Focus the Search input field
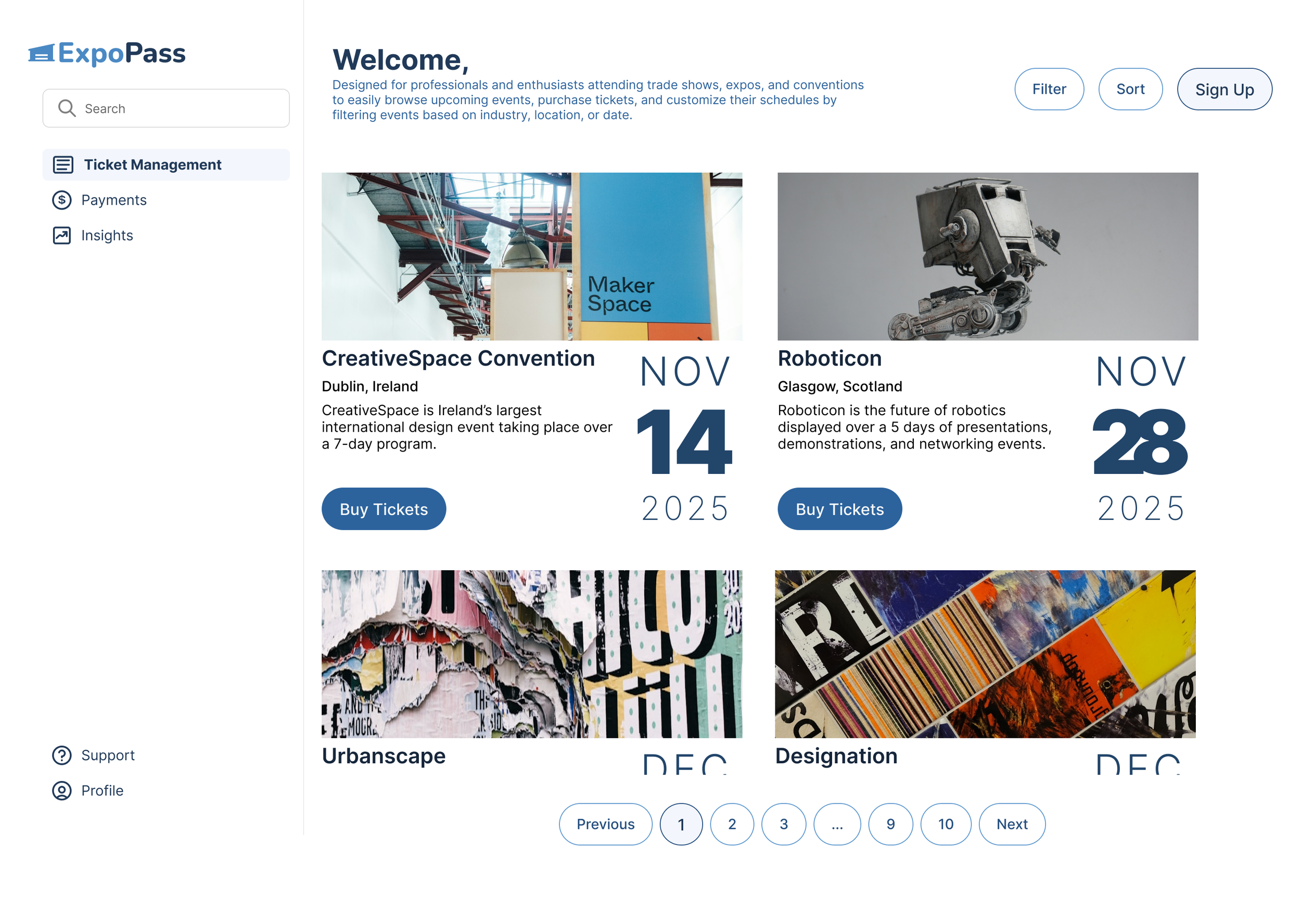1301x924 pixels. coord(165,108)
